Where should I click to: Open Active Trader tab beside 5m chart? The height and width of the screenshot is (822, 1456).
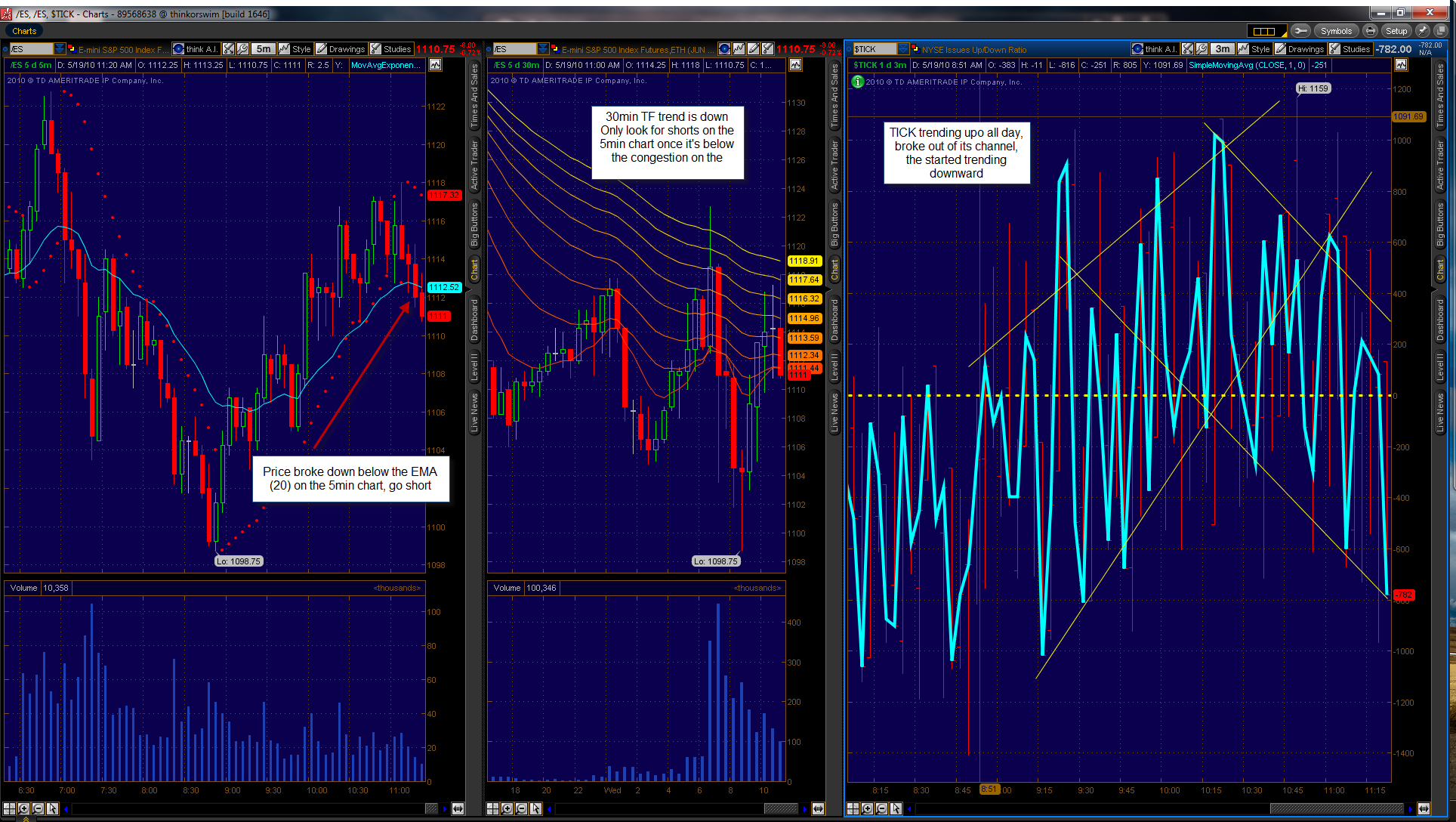(474, 165)
